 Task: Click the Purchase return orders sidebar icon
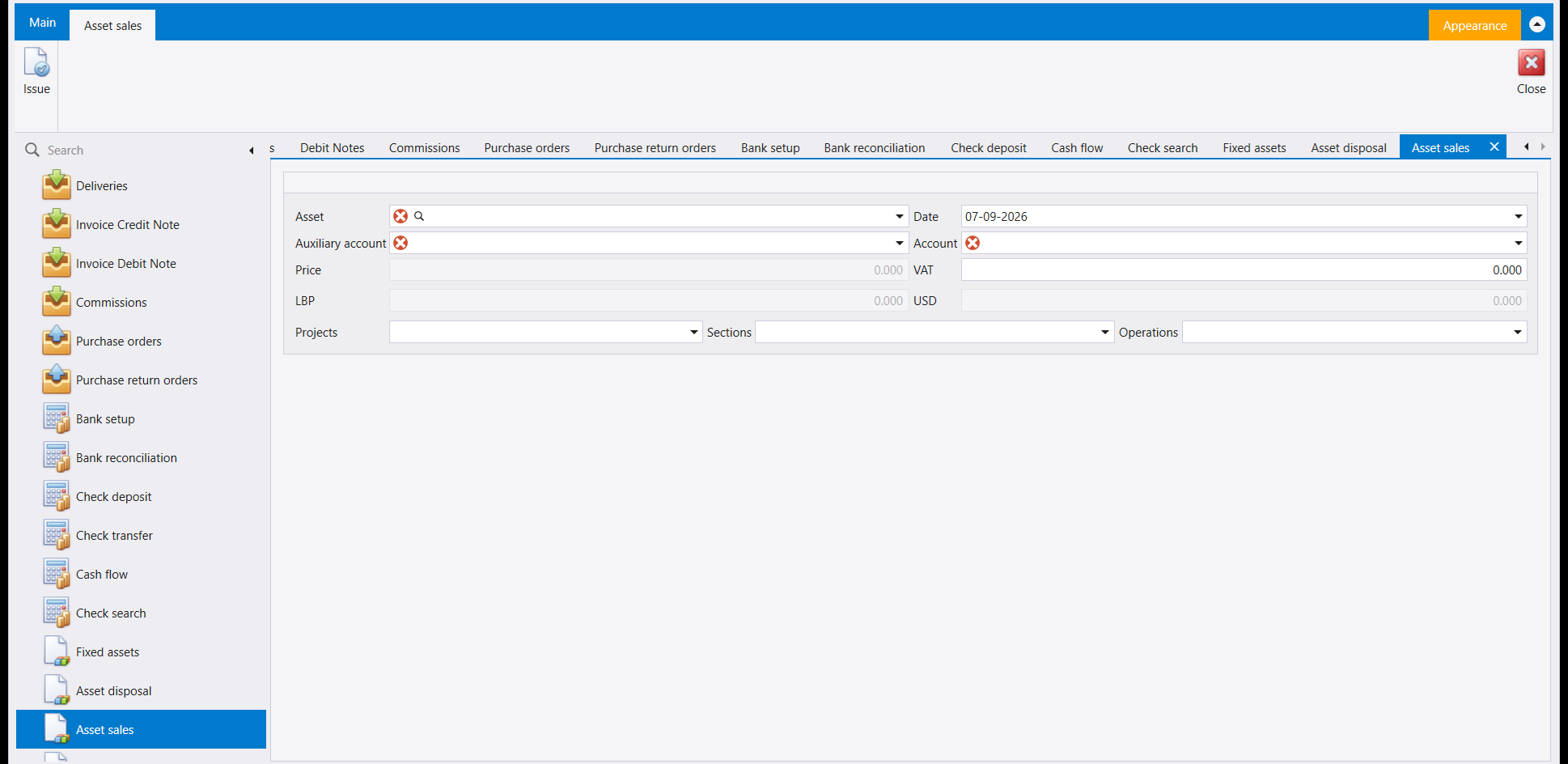point(57,380)
